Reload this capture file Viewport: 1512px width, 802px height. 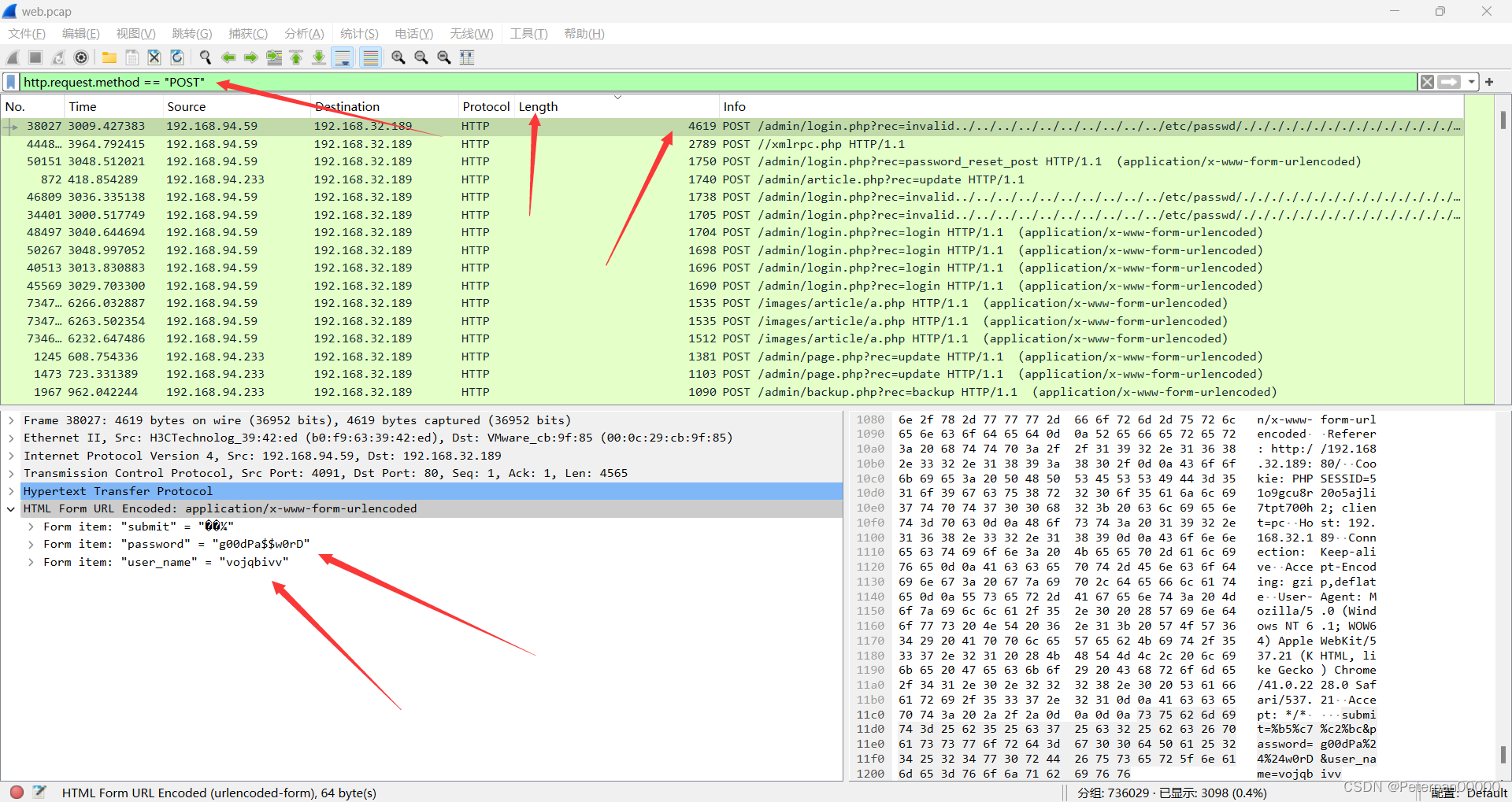[x=177, y=57]
